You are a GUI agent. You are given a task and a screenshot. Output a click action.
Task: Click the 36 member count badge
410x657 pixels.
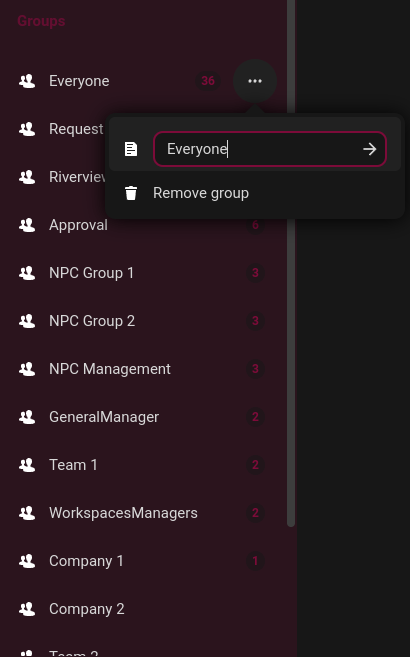coord(208,81)
